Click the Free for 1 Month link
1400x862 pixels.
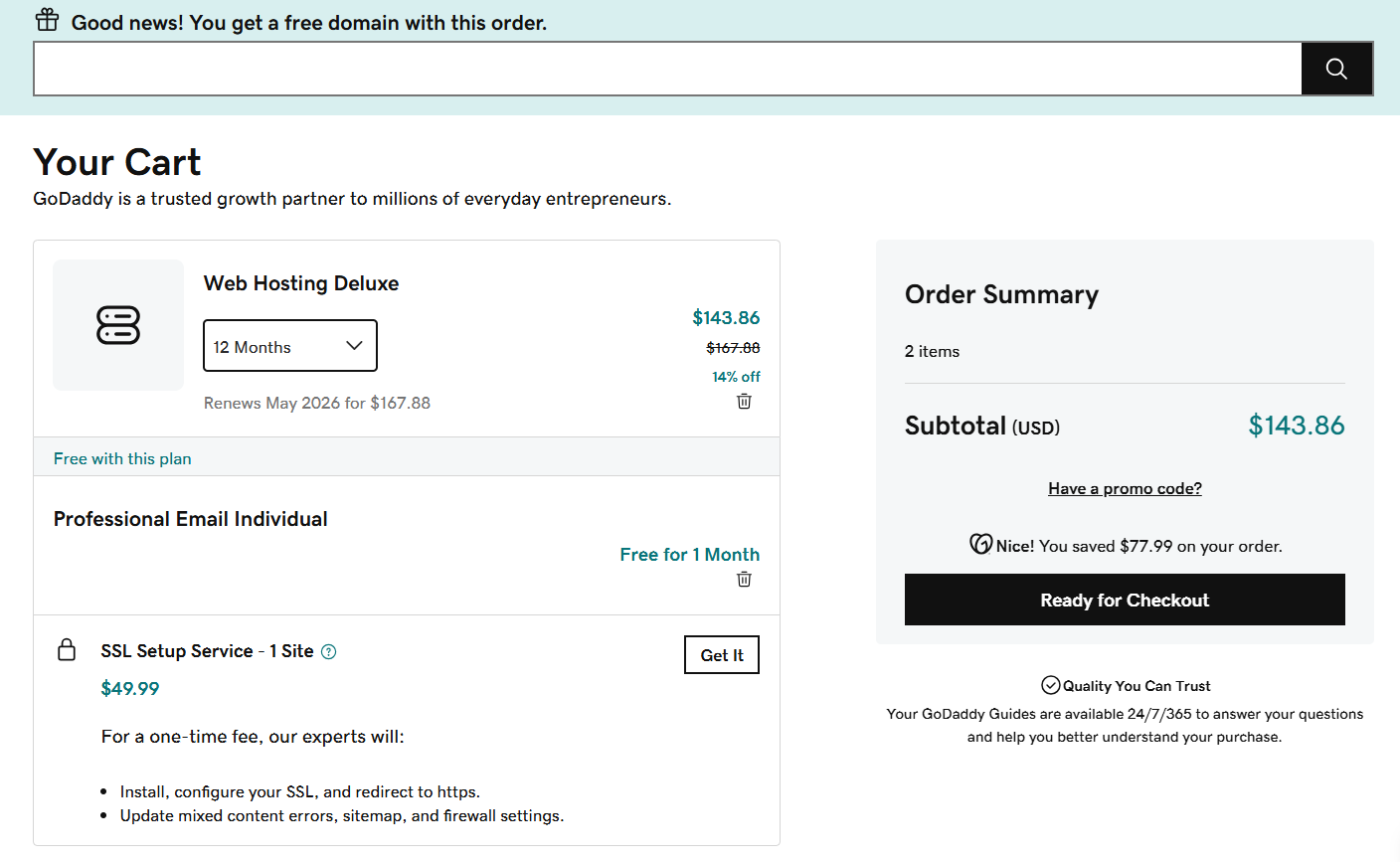click(x=689, y=554)
